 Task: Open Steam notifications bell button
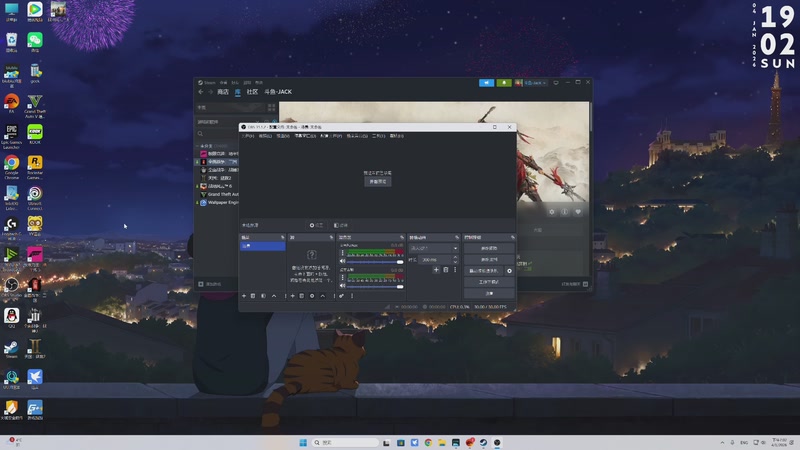point(504,83)
